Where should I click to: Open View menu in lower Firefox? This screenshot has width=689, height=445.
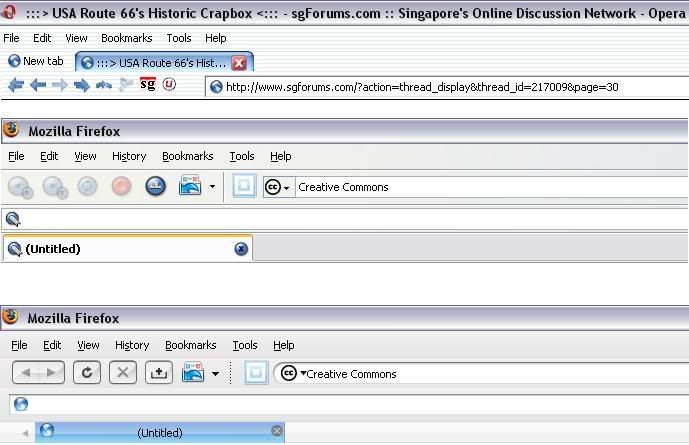click(88, 345)
